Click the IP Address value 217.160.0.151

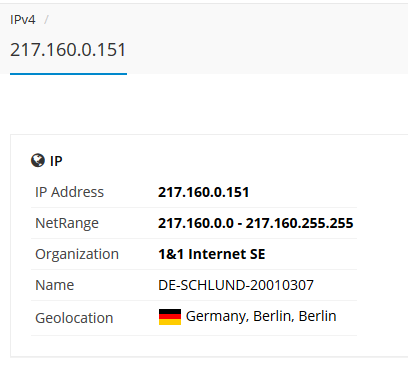[x=203, y=192]
